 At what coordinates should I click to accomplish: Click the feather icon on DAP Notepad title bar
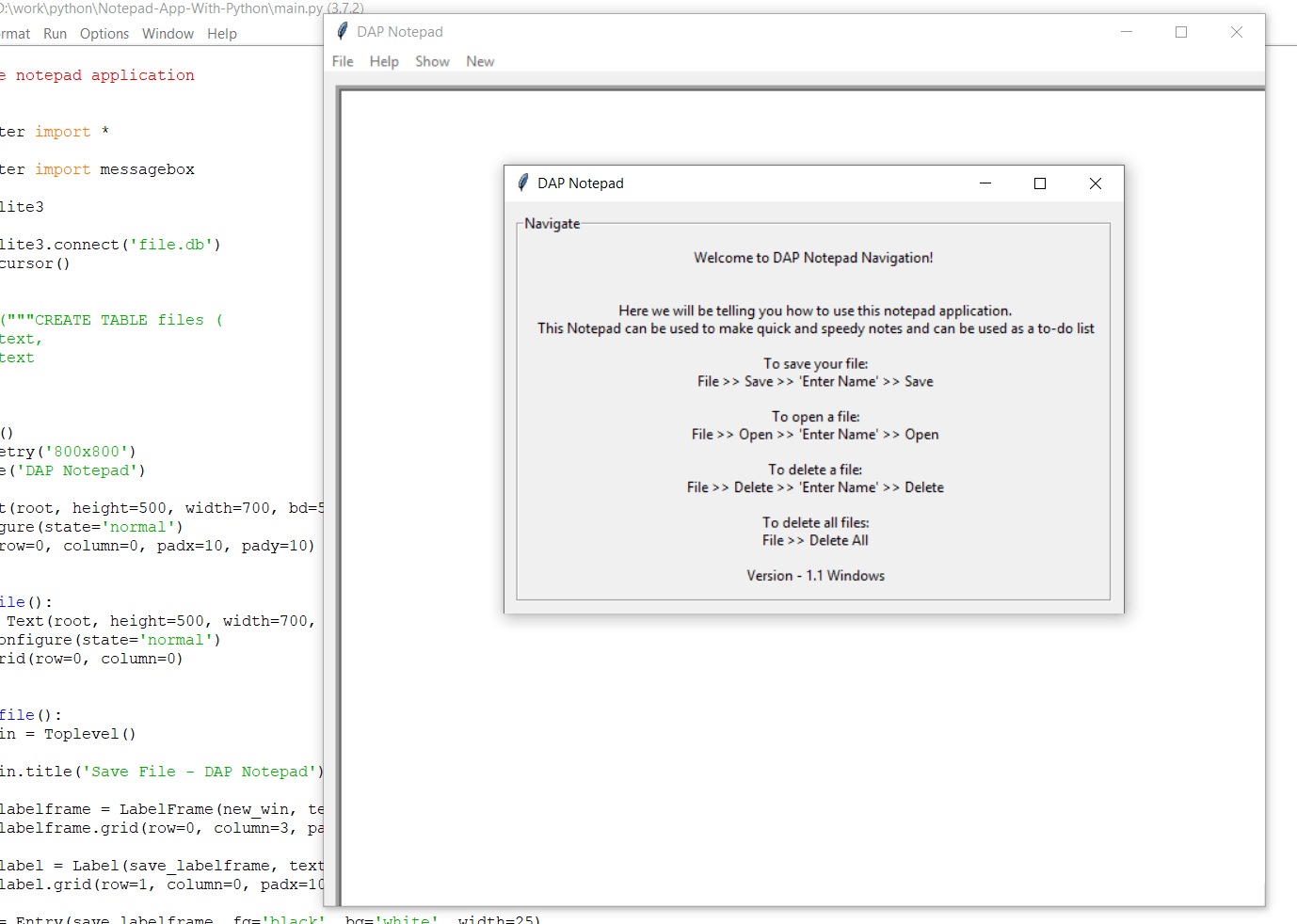(x=340, y=31)
